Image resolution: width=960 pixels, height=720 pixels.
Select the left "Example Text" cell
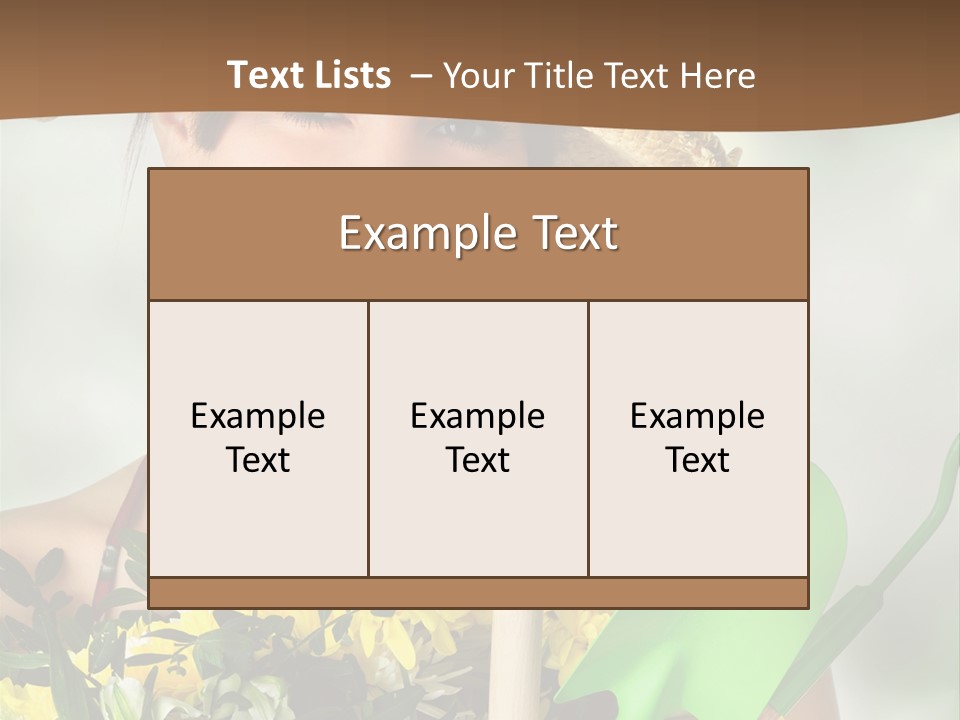258,438
